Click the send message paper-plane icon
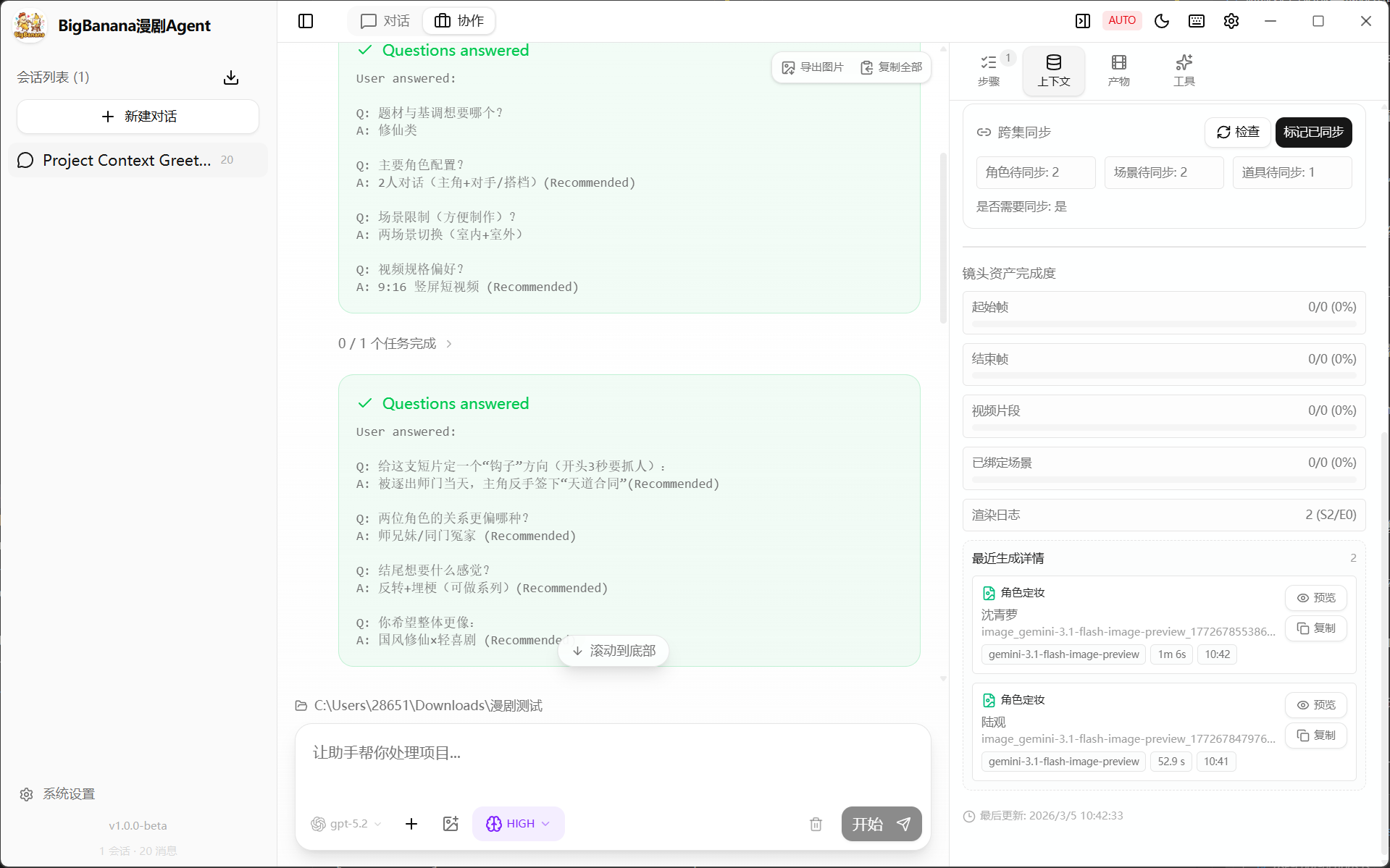The width and height of the screenshot is (1390, 868). point(903,824)
